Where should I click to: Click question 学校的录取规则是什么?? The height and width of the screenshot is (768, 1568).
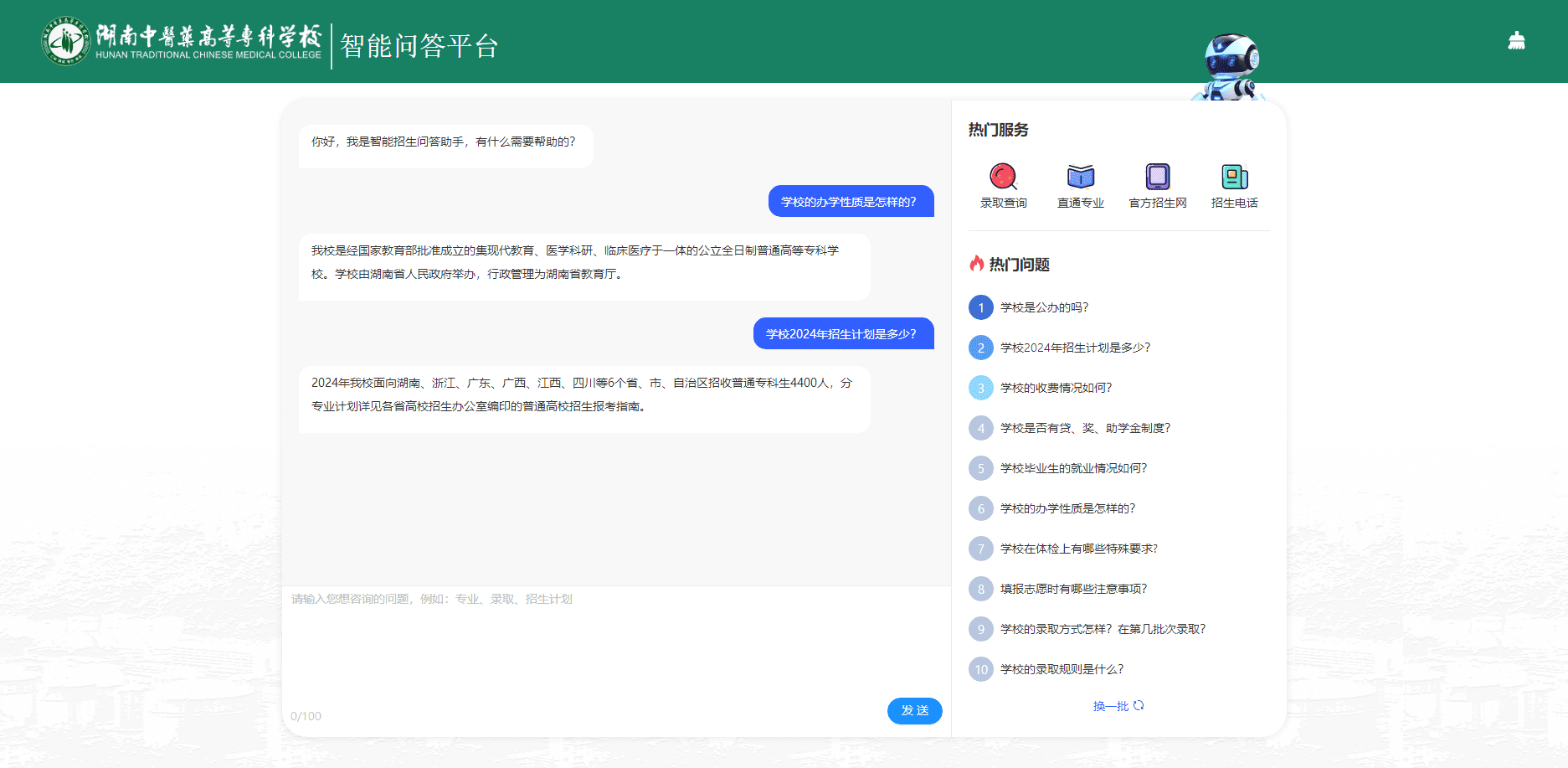pos(1062,669)
